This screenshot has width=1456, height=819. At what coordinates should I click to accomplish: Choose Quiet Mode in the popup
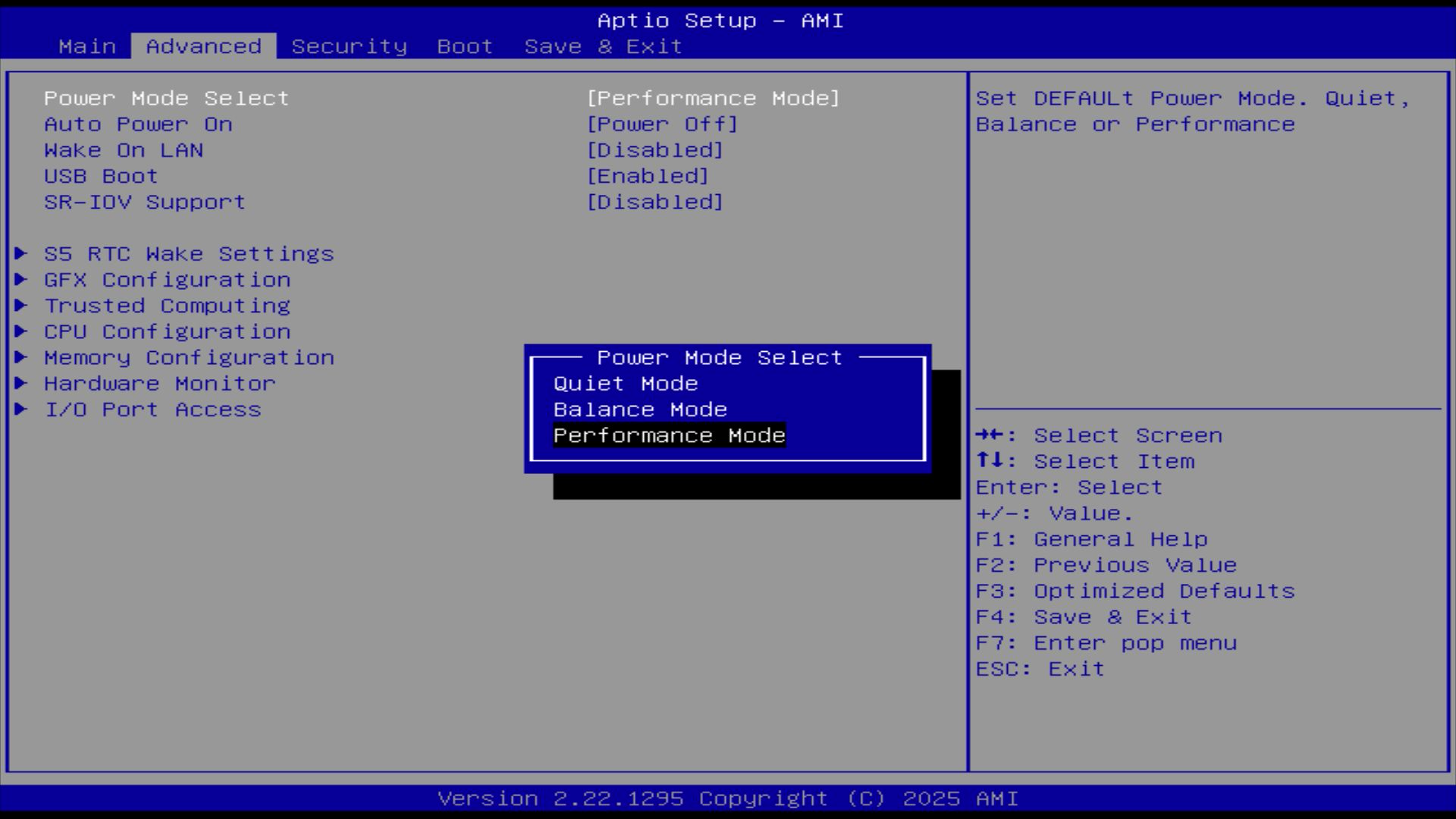tap(626, 384)
